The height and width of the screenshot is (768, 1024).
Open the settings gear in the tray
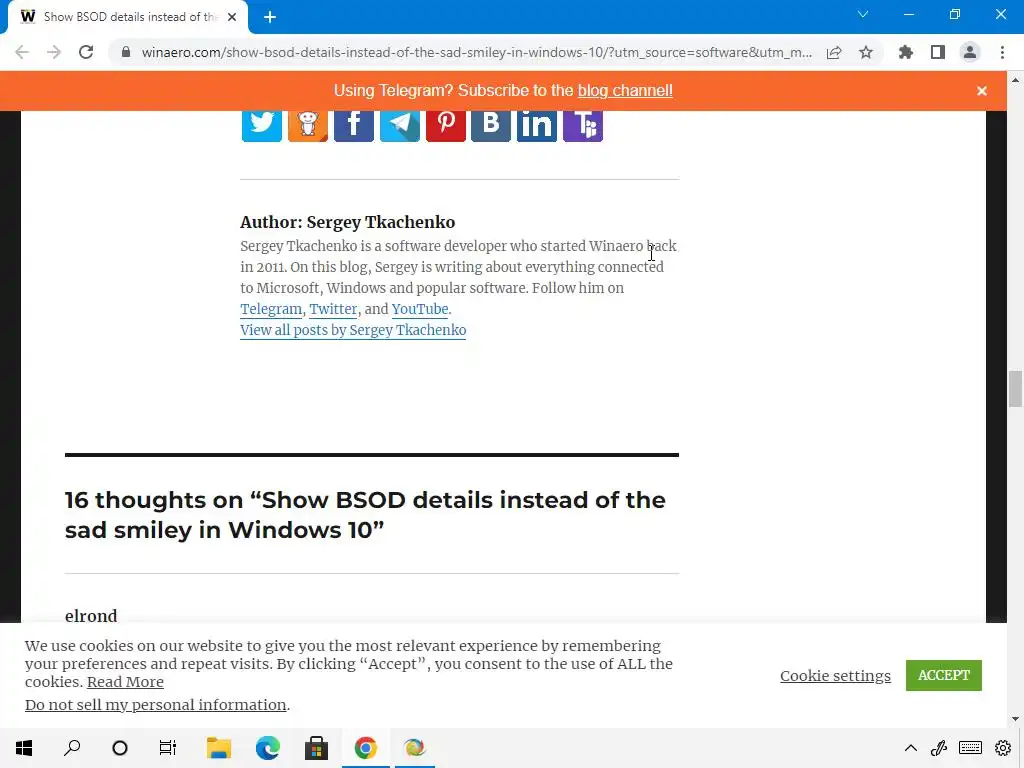point(1003,748)
